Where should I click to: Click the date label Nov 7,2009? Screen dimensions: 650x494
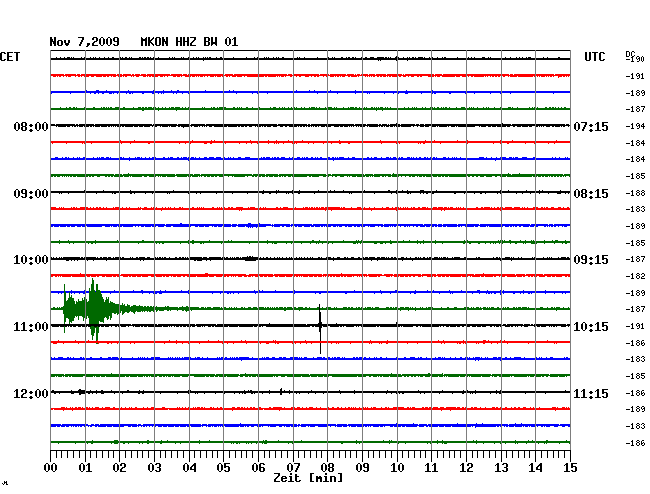(x=85, y=42)
